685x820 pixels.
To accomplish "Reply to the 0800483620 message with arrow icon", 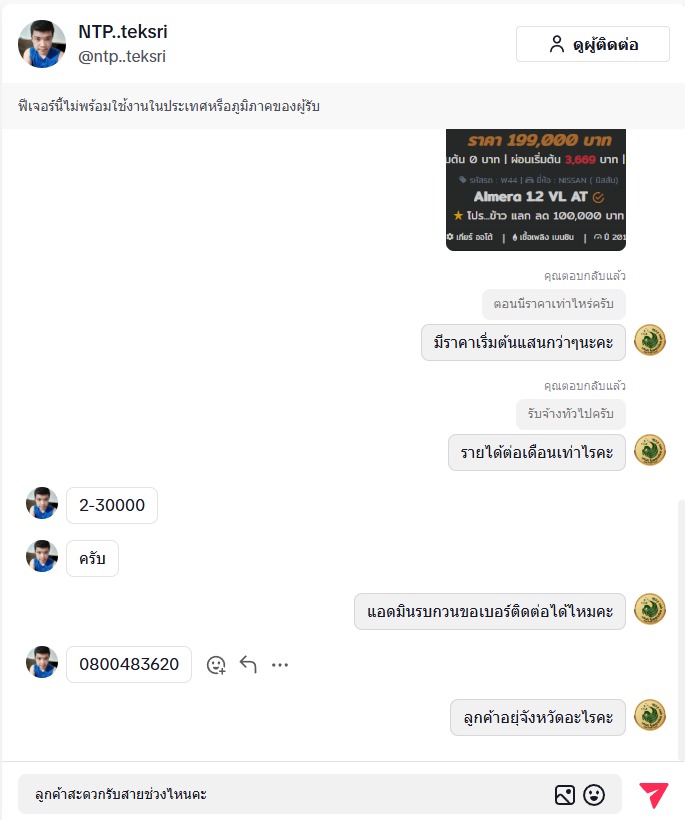I will tap(248, 665).
